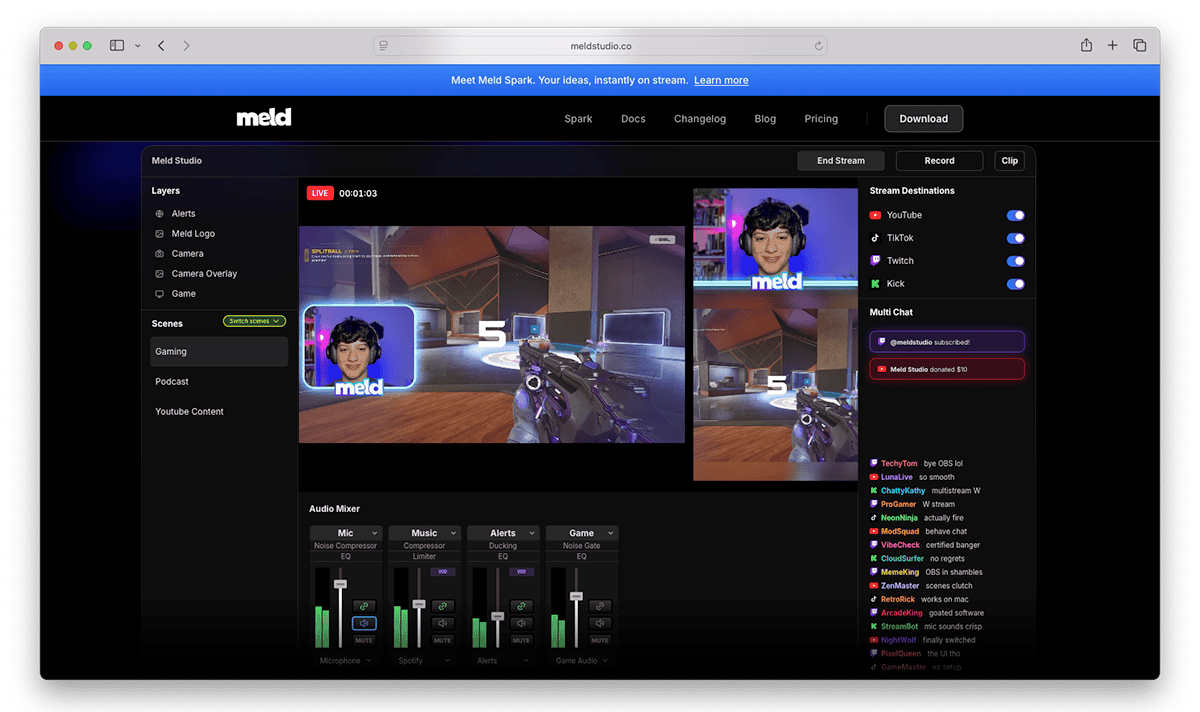1200x712 pixels.
Task: Click the link icon on the Game channel
Action: coord(600,606)
